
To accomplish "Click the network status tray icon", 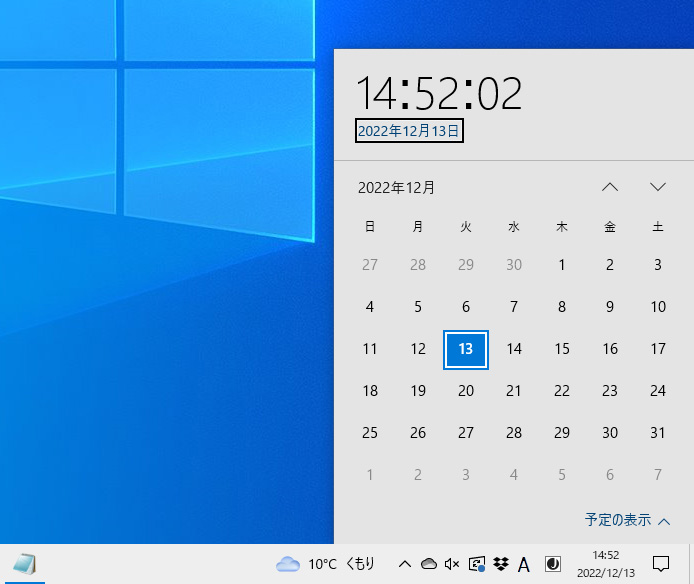I will [x=477, y=564].
